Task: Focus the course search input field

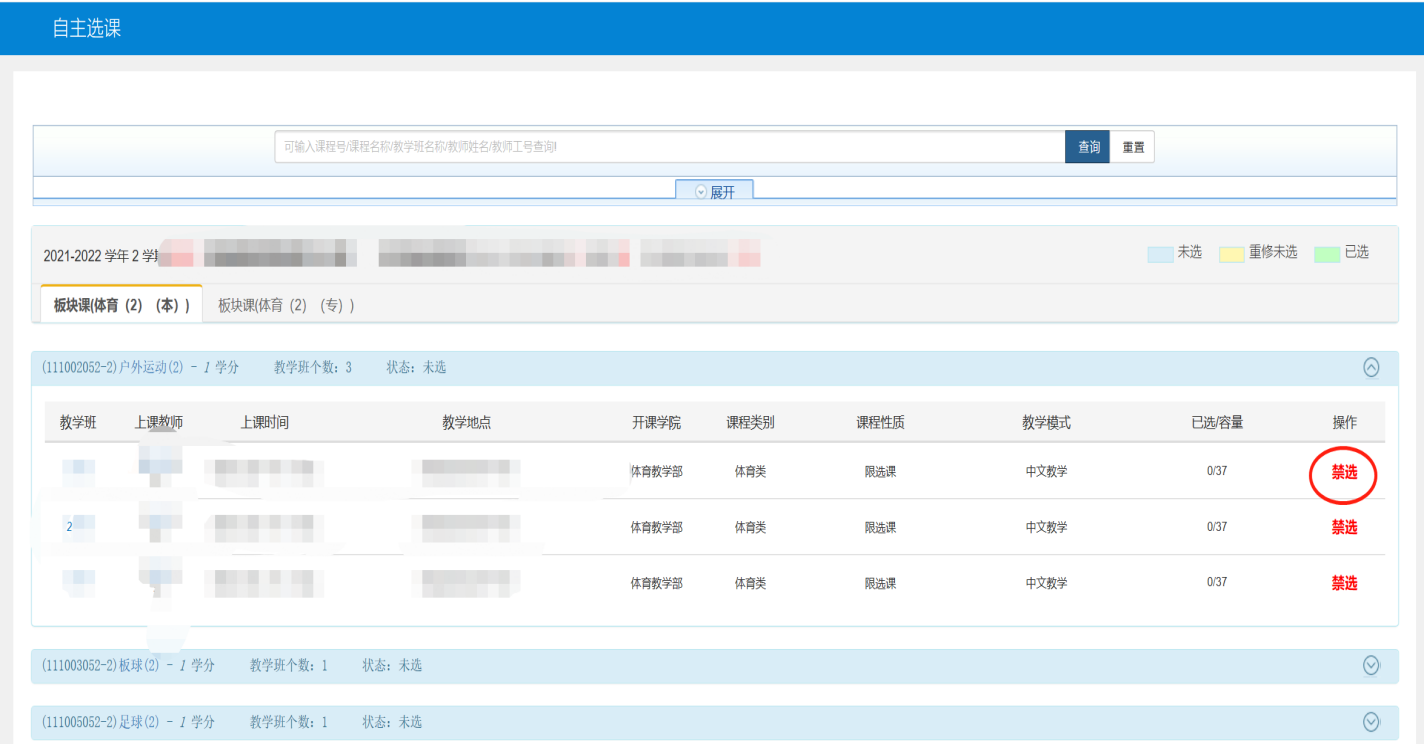Action: (x=668, y=147)
